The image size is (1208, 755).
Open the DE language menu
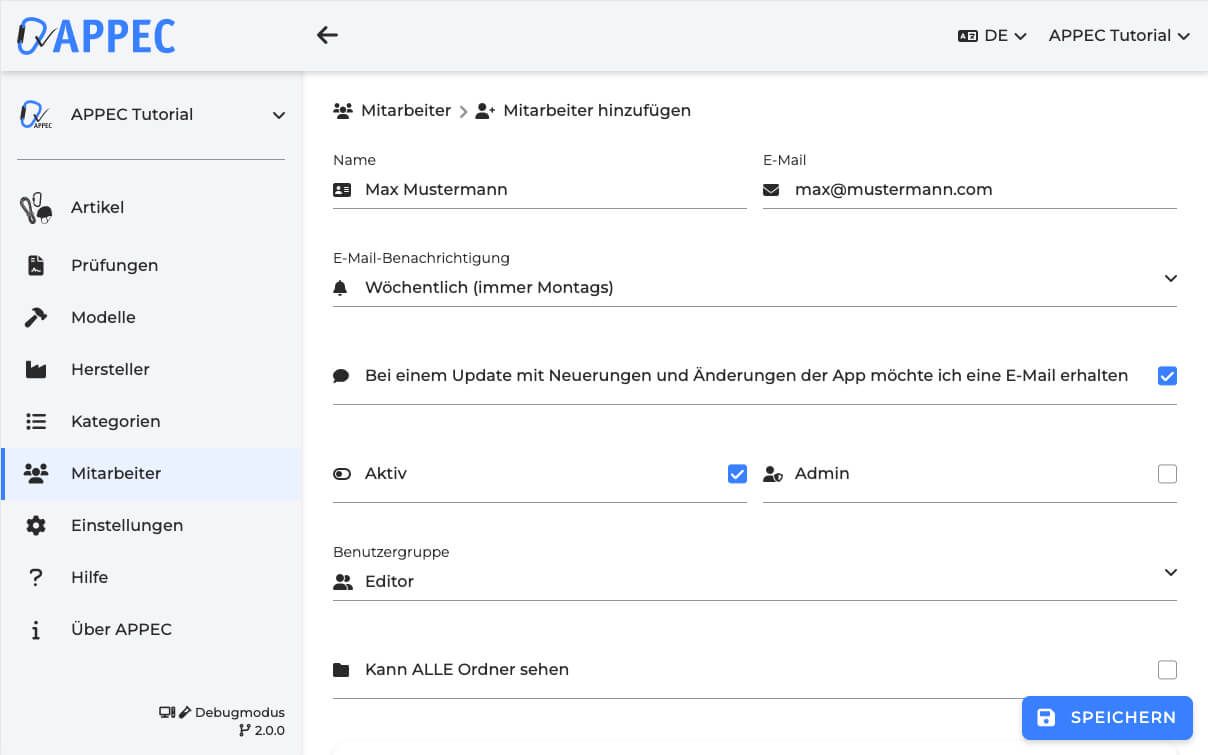click(x=993, y=35)
